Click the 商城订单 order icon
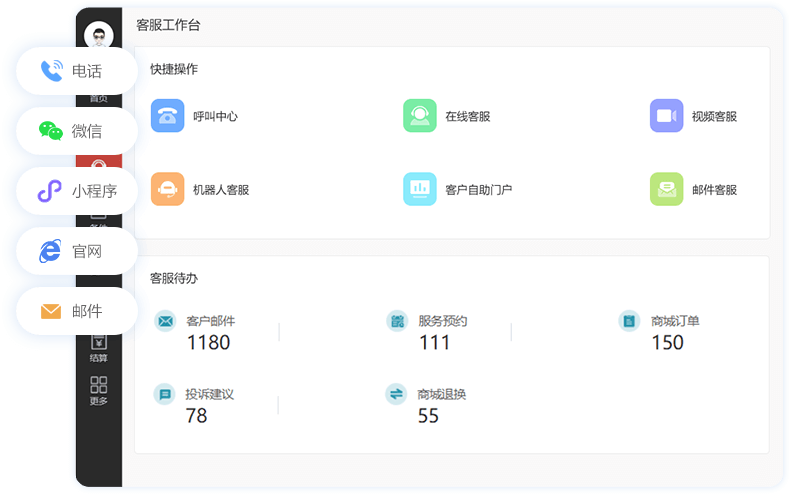The width and height of the screenshot is (790, 494). [629, 321]
